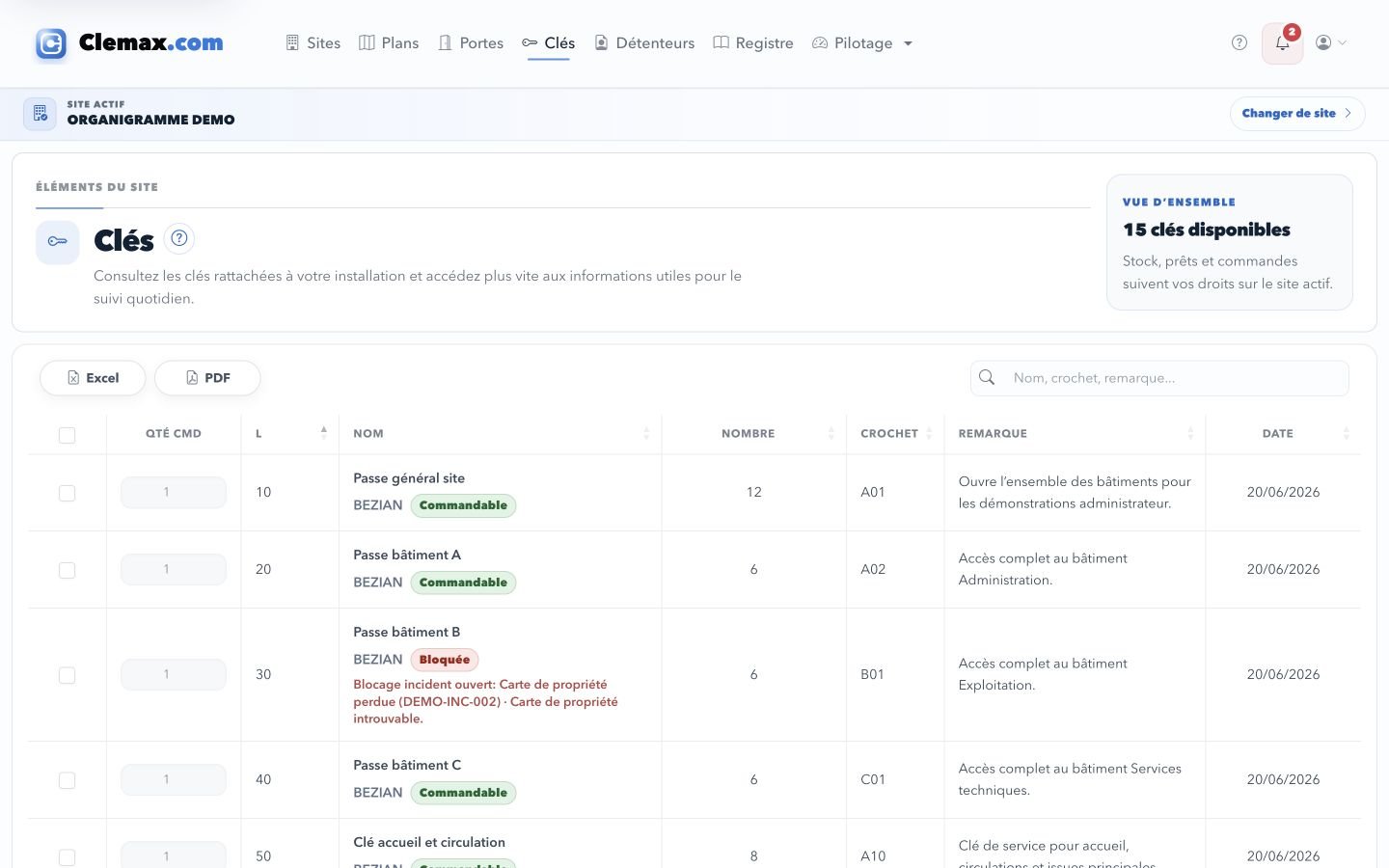Expand the Pilotage dropdown menu
Image resolution: width=1389 pixels, height=868 pixels.
862,43
